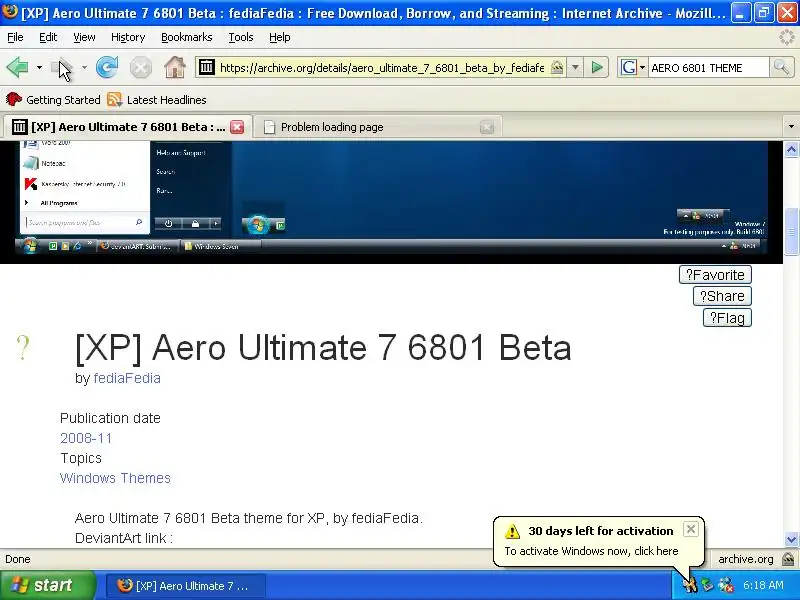Open the File menu
This screenshot has width=800, height=600.
click(15, 37)
